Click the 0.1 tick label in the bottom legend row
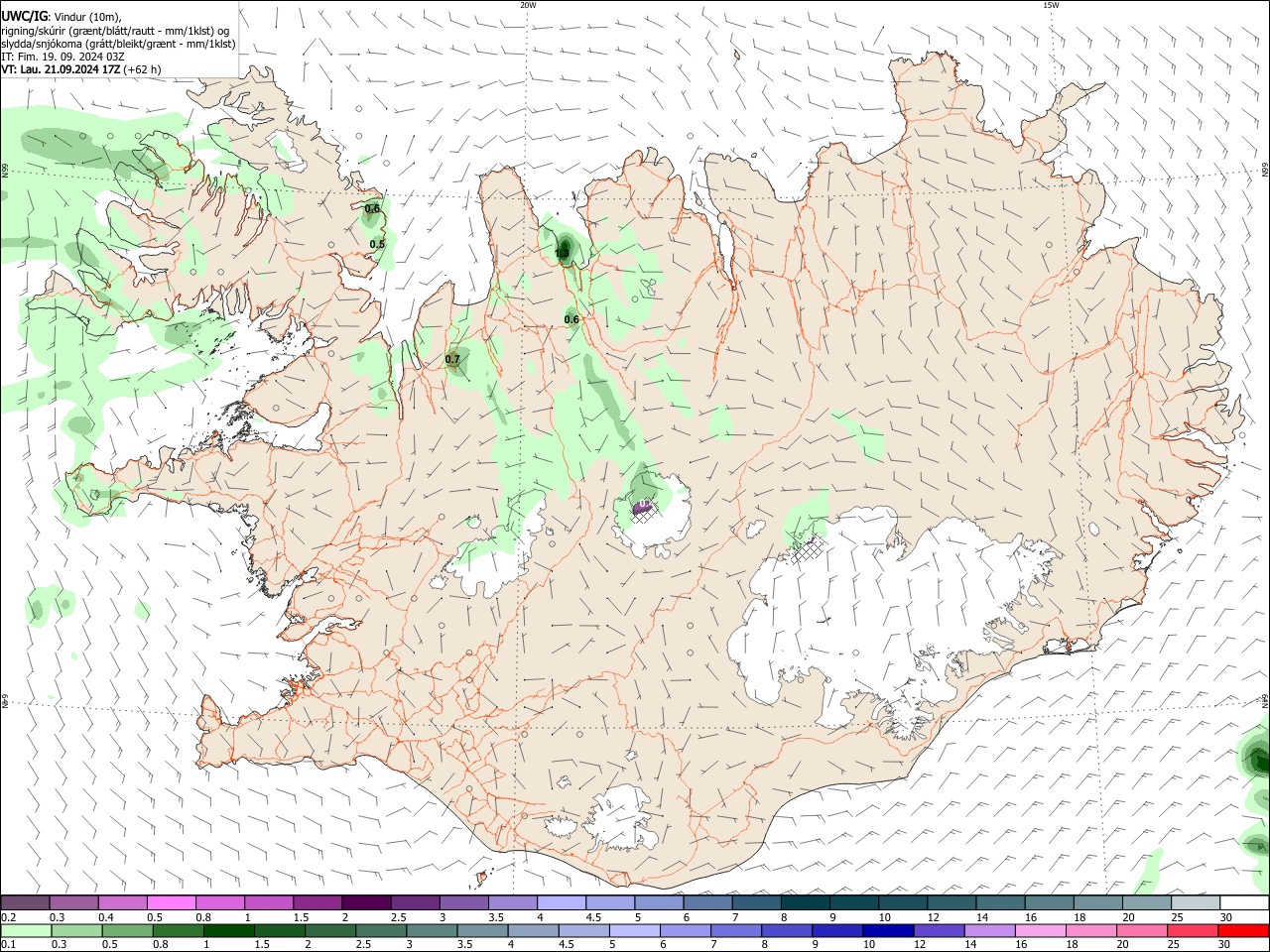The height and width of the screenshot is (952, 1270). point(9,944)
